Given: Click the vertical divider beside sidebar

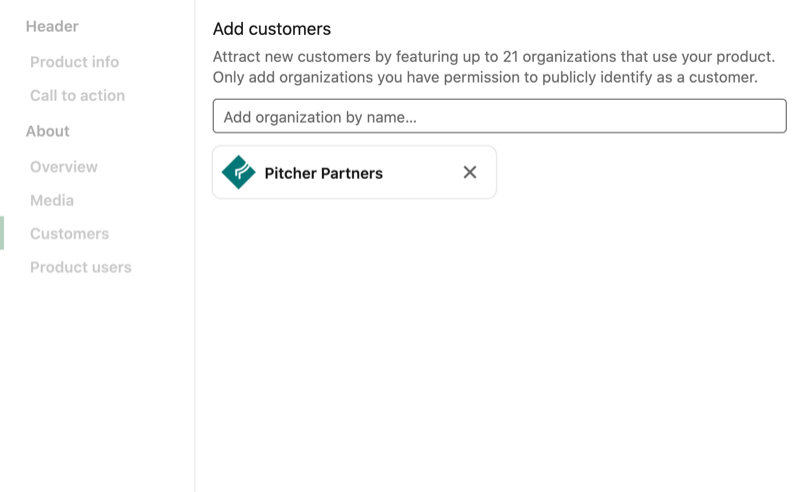Looking at the screenshot, I should pos(194,246).
